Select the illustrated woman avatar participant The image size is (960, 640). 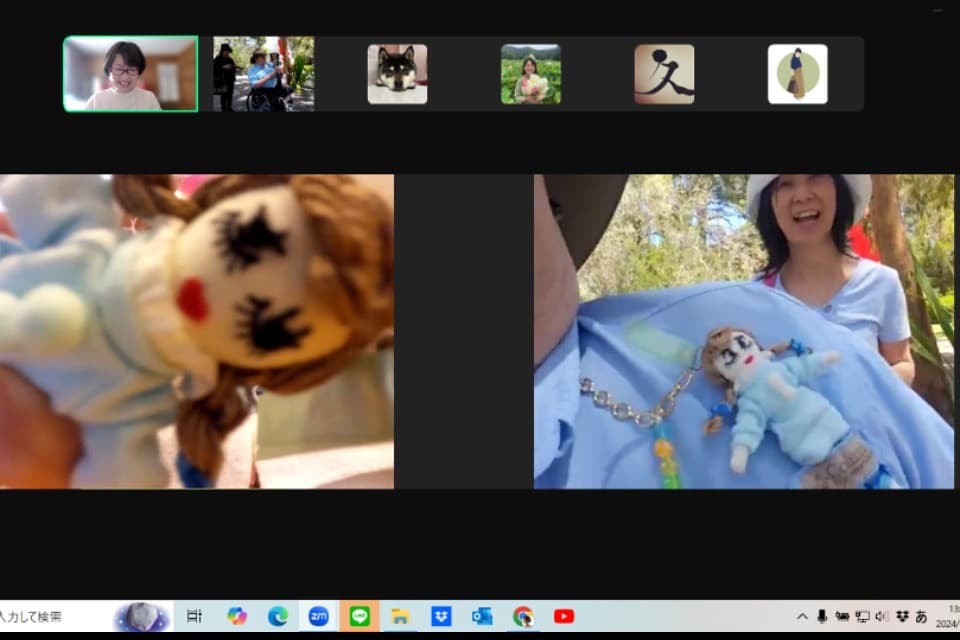798,74
